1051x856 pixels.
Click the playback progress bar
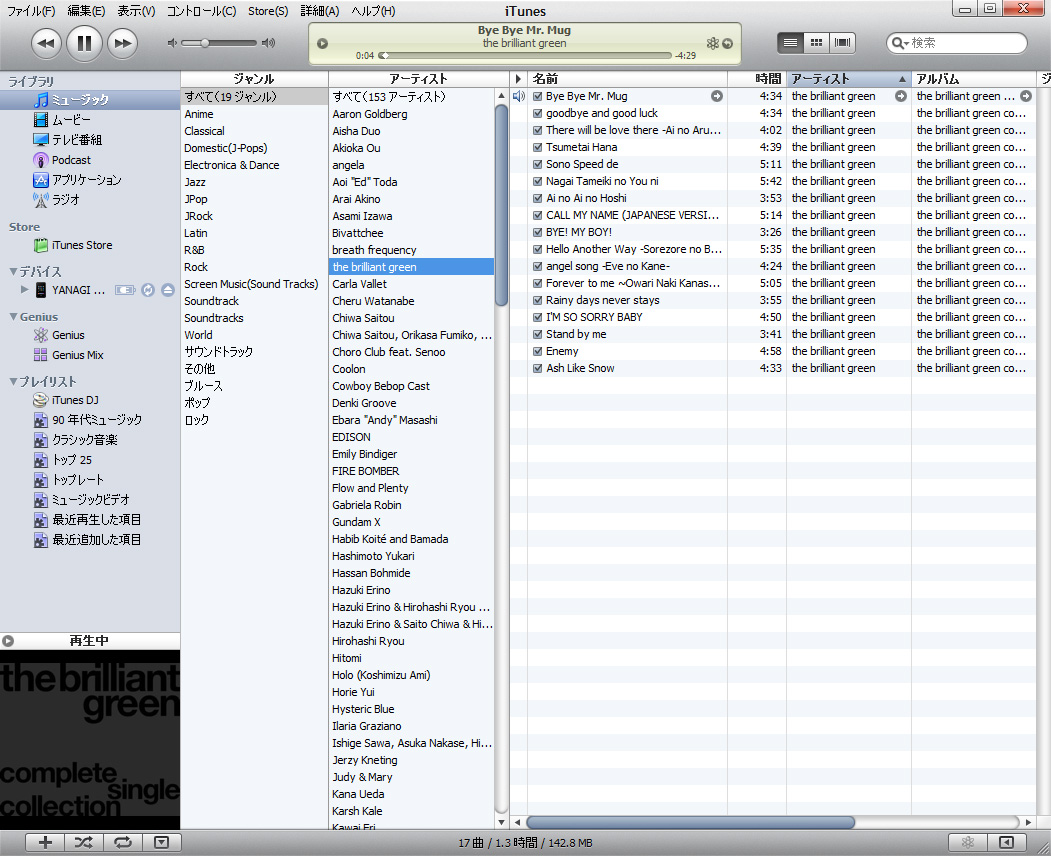point(526,56)
